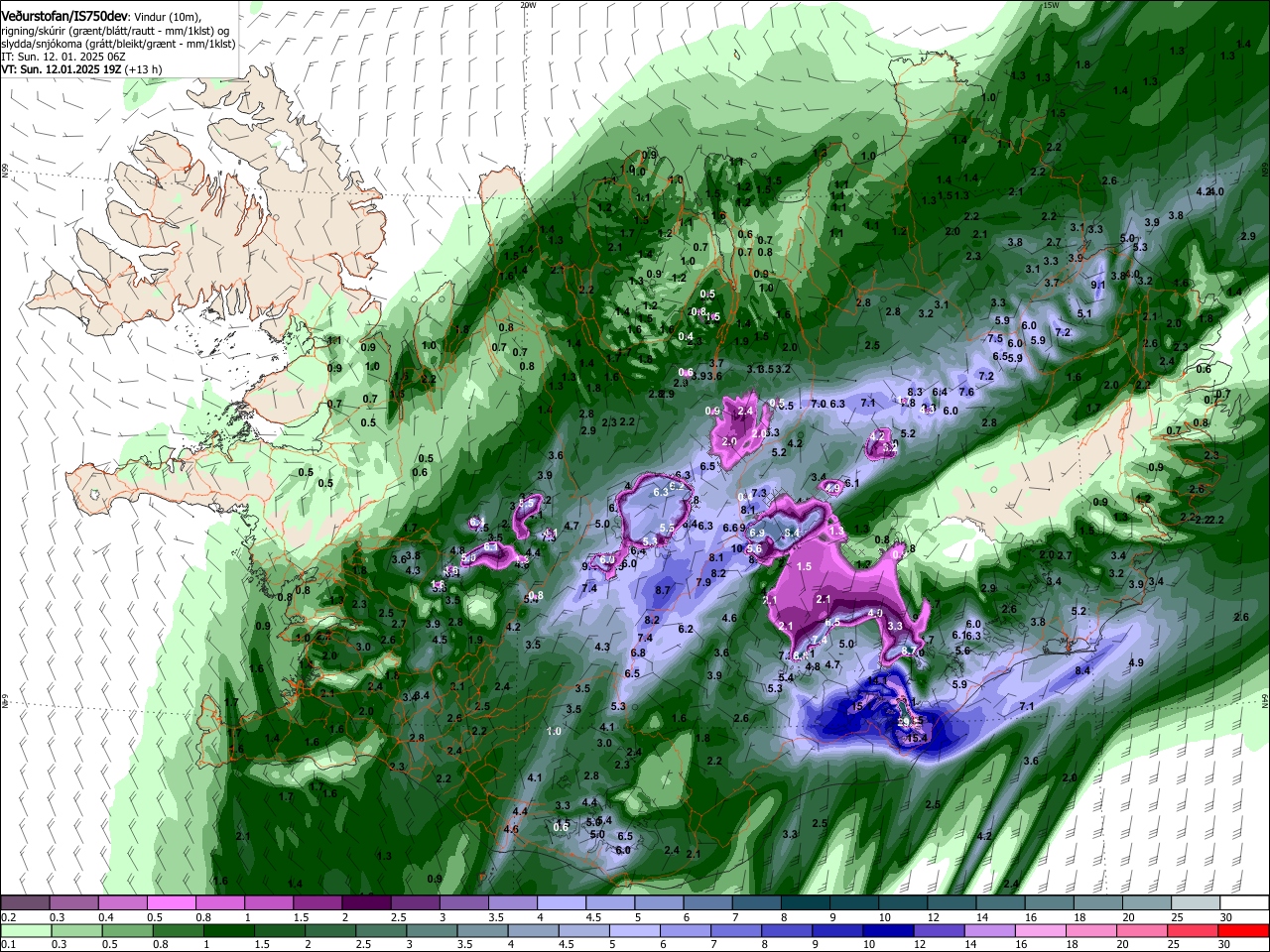Pick the 1.5 green swatch in the lower legend row
Viewport: 1270px width, 952px height.
[x=280, y=930]
